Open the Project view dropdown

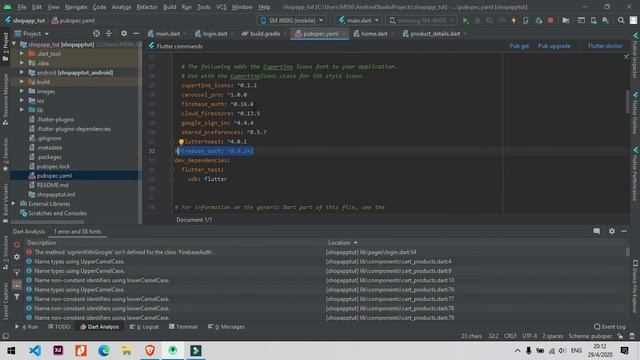(x=32, y=33)
